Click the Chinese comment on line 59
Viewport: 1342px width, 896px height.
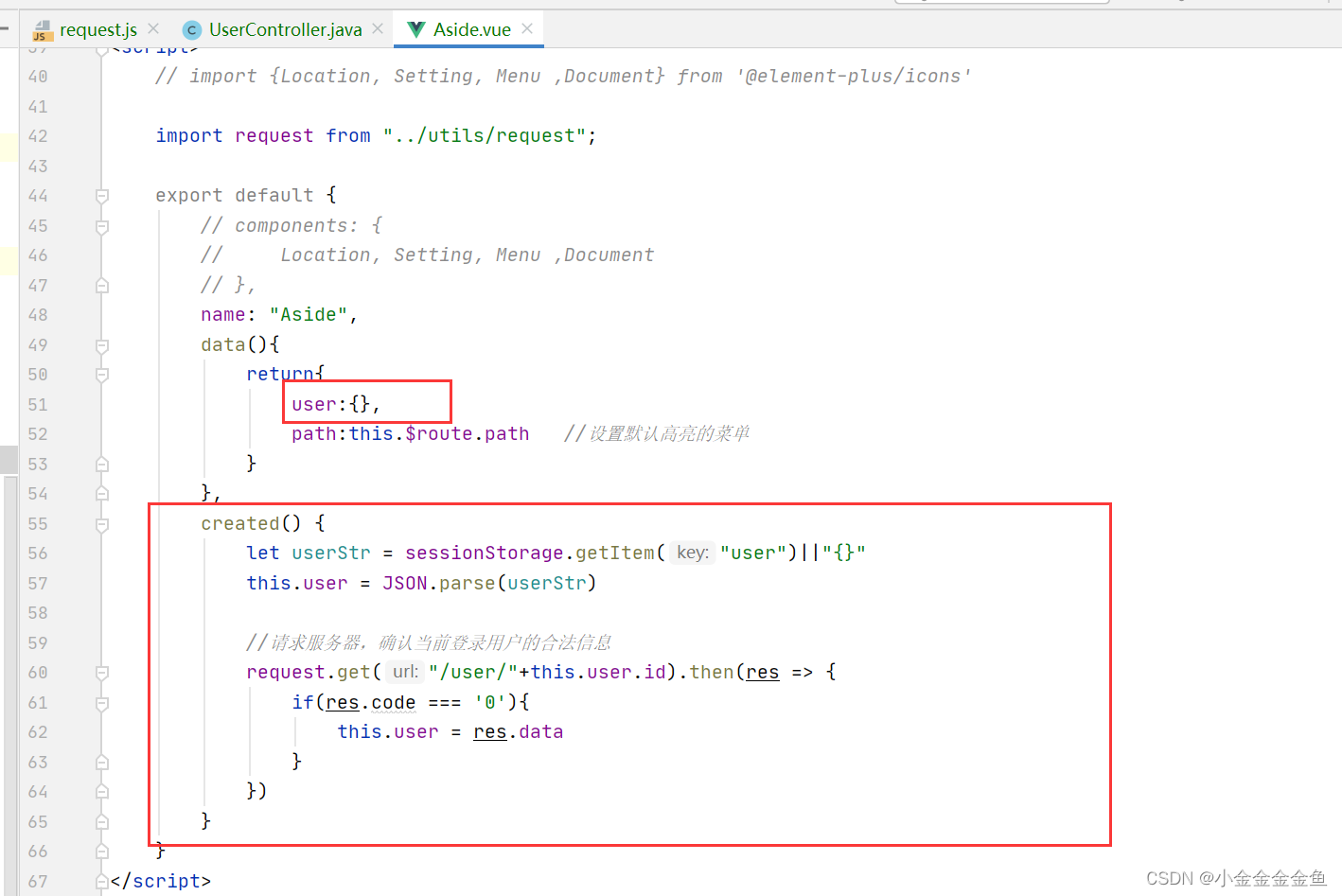429,643
